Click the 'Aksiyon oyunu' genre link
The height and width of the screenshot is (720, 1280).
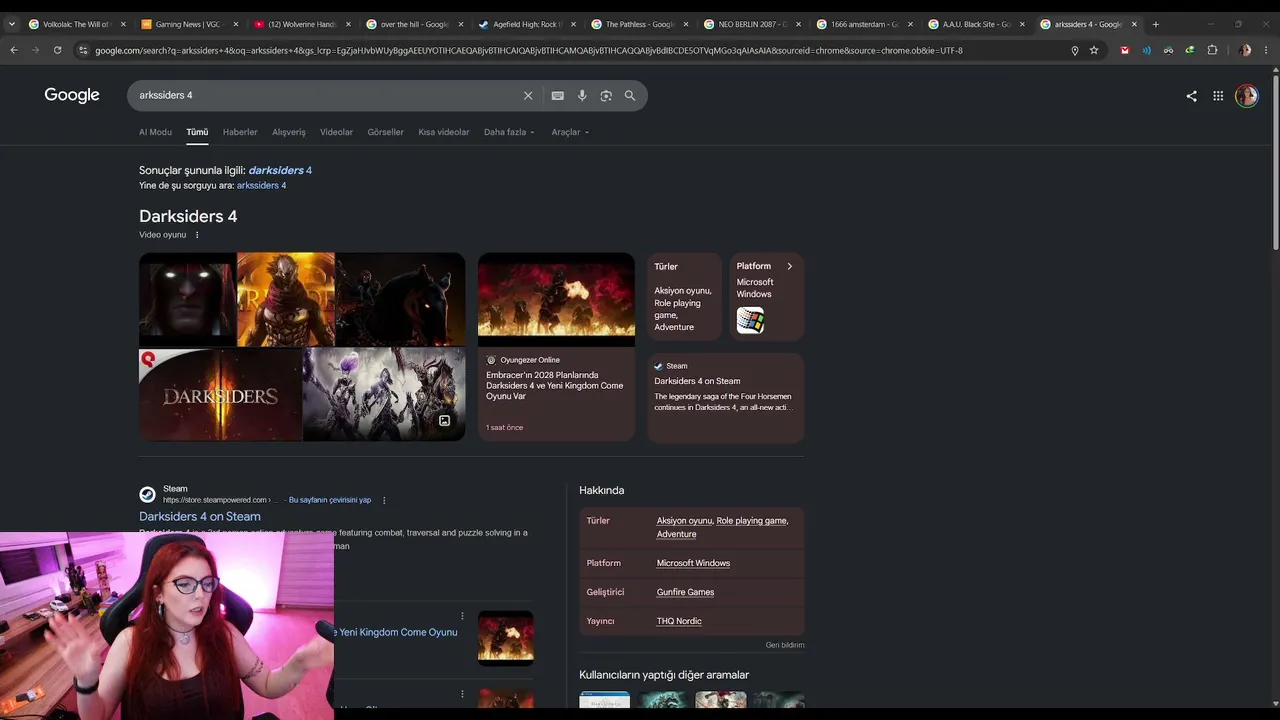point(684,521)
